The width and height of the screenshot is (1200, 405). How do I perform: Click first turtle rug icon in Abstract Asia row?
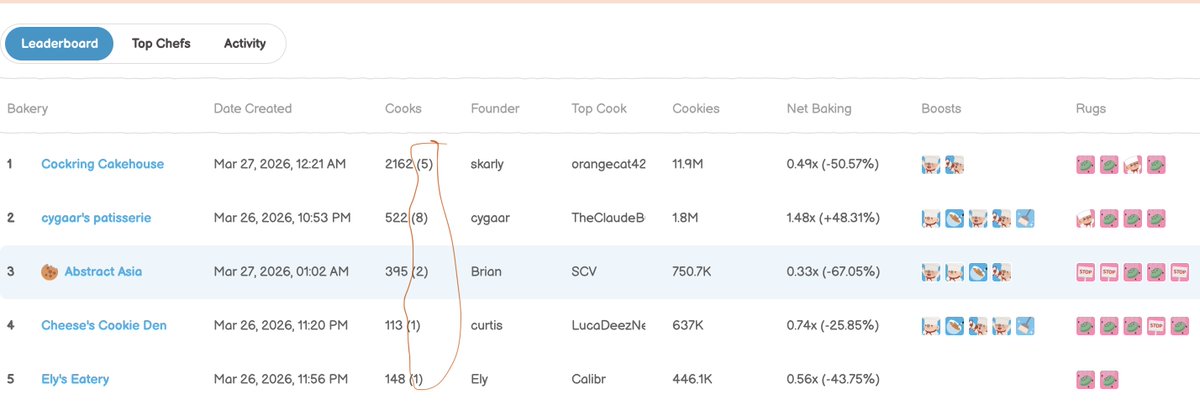click(x=1132, y=272)
